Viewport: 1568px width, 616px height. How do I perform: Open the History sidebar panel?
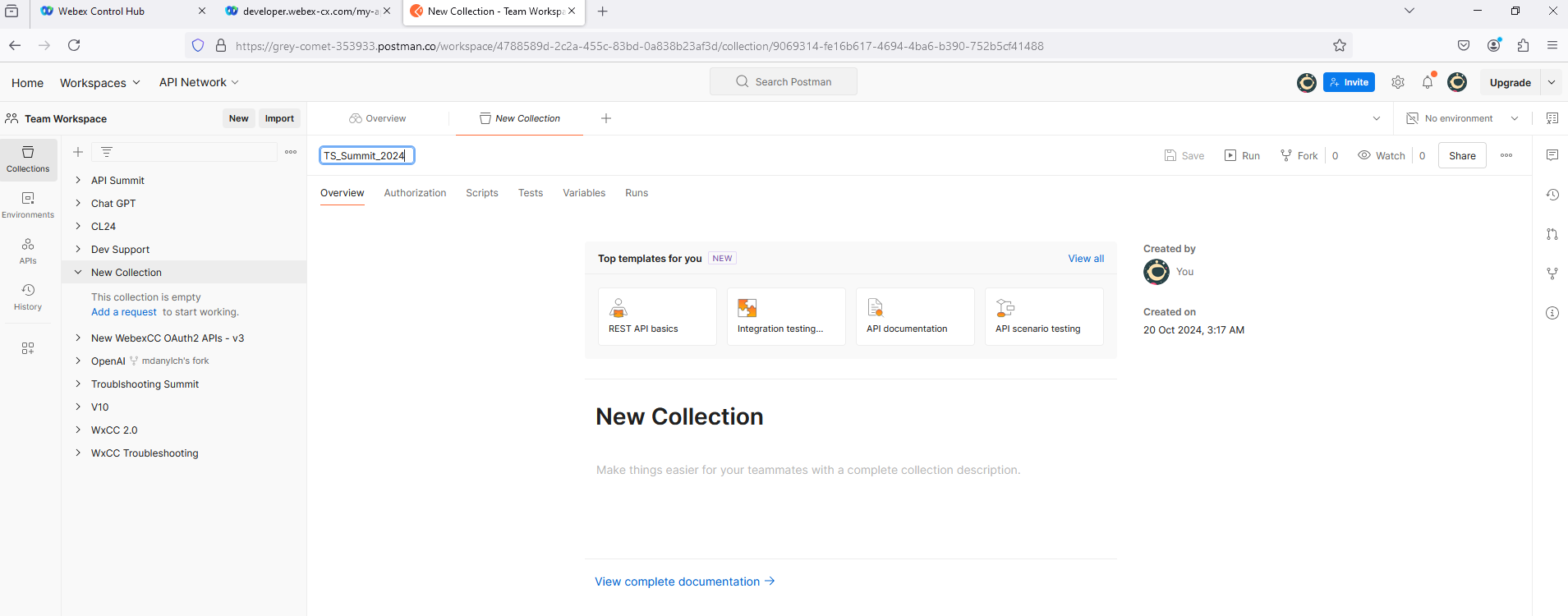(28, 297)
